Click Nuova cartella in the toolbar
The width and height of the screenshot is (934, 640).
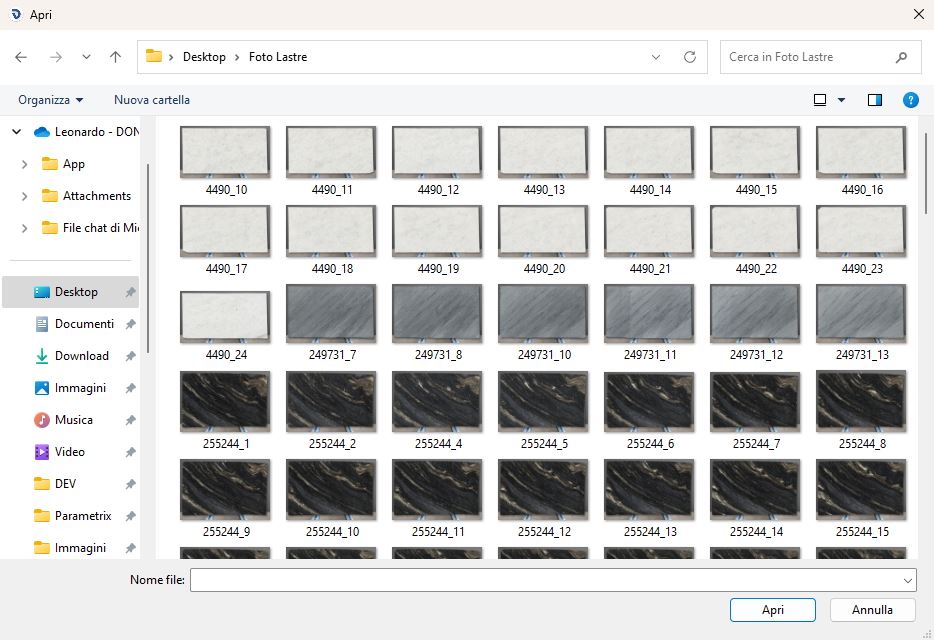click(152, 100)
